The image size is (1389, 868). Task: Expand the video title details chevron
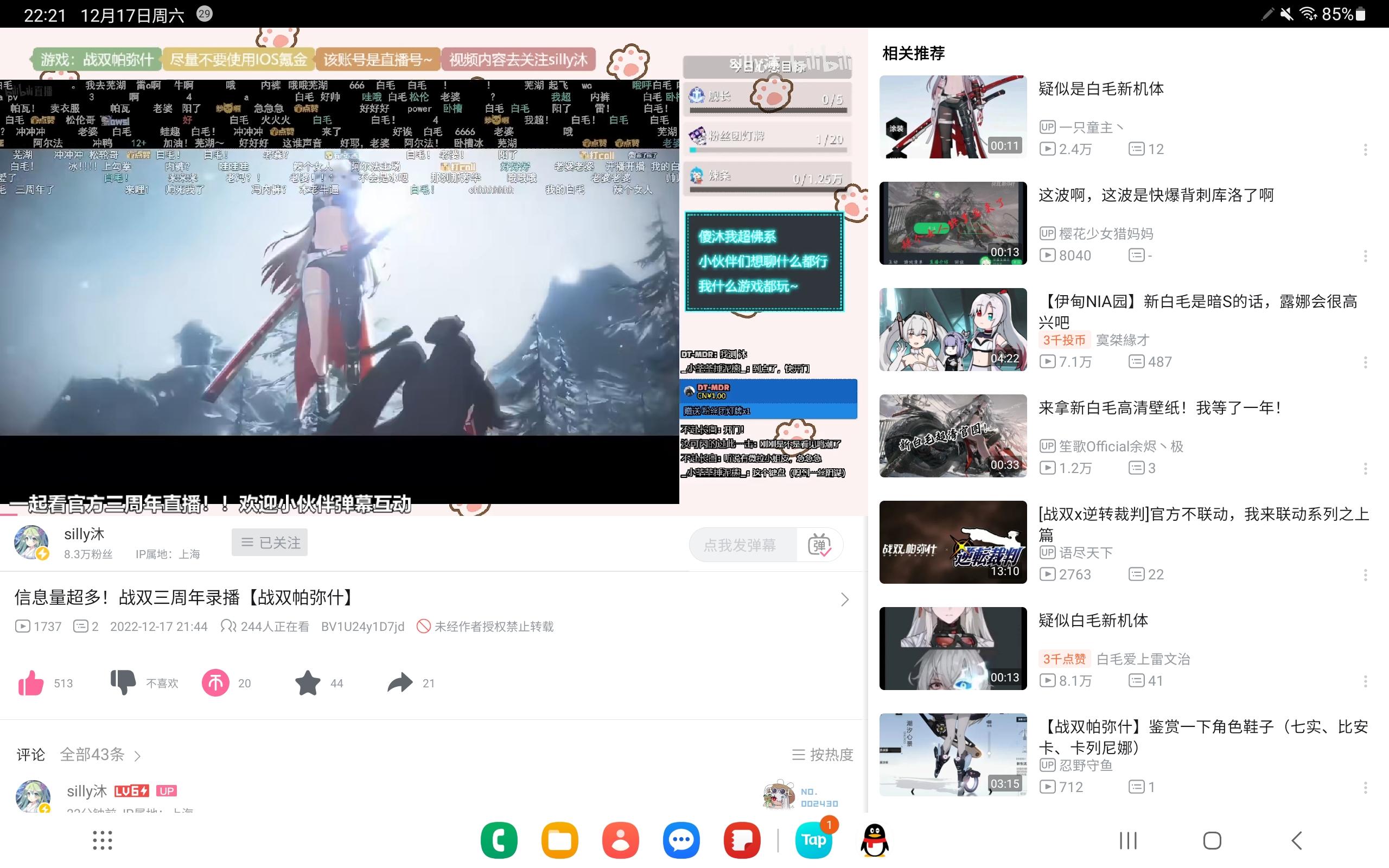click(844, 599)
